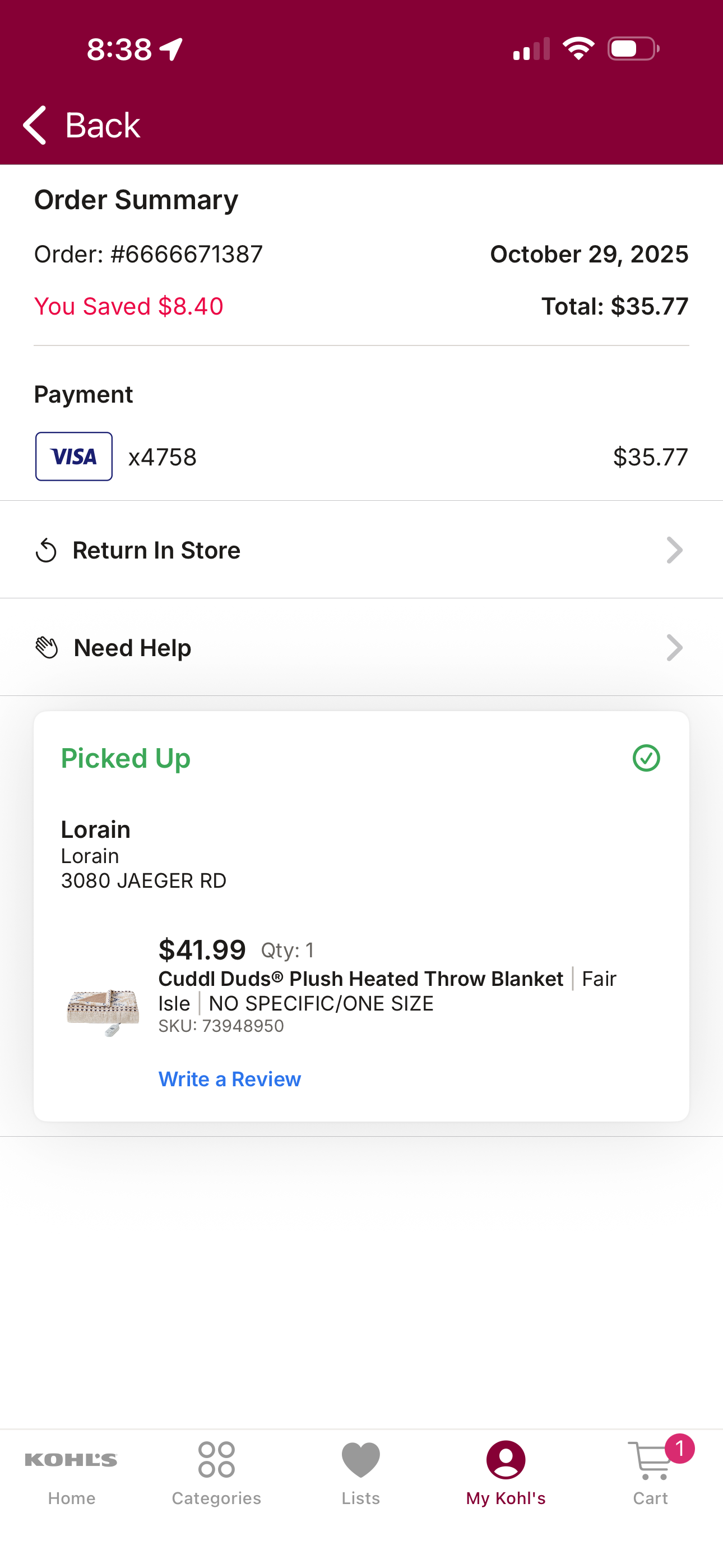Tap the back arrow chevron icon

tap(35, 125)
